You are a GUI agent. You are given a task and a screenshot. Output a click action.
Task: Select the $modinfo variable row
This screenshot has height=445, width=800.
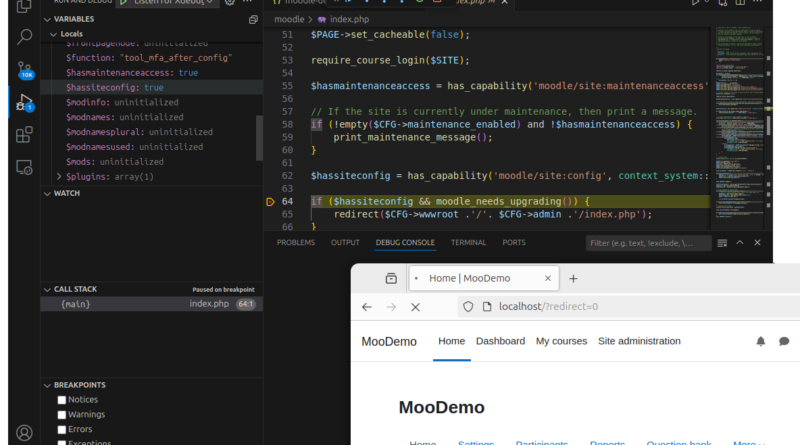[x=152, y=102]
